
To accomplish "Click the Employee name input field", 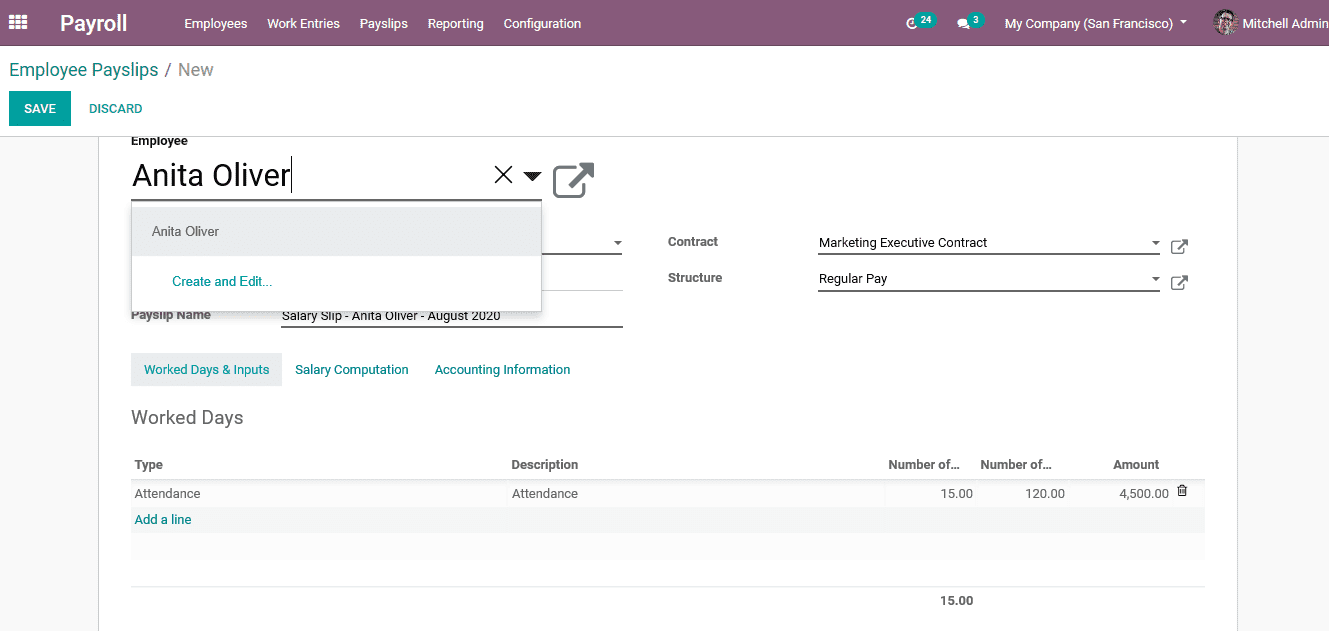I will pyautogui.click(x=310, y=176).
